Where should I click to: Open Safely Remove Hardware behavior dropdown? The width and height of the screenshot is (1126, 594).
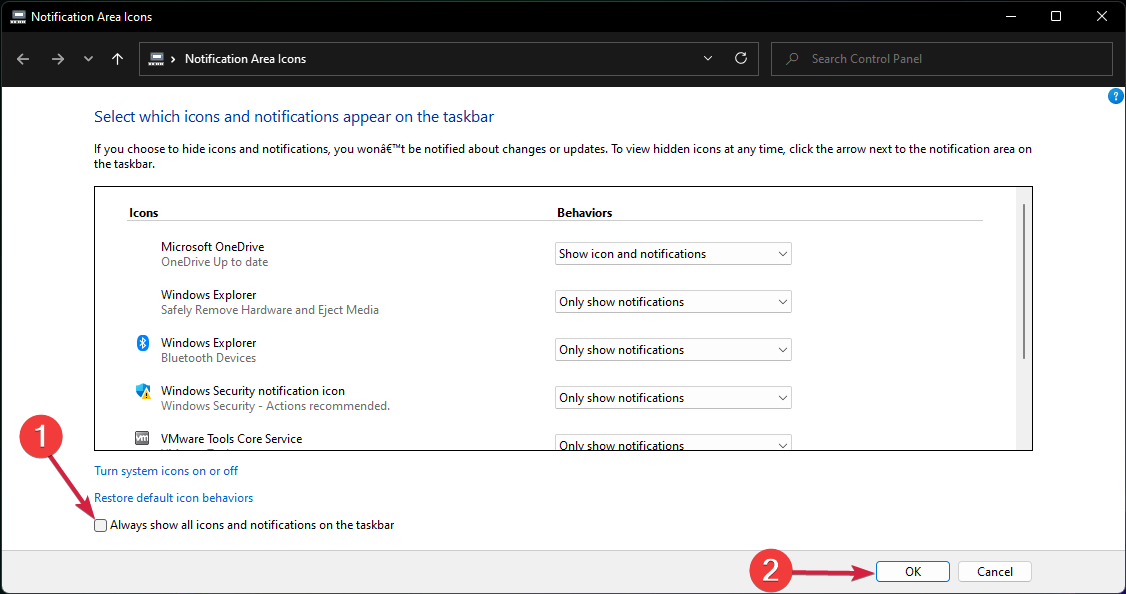point(673,302)
